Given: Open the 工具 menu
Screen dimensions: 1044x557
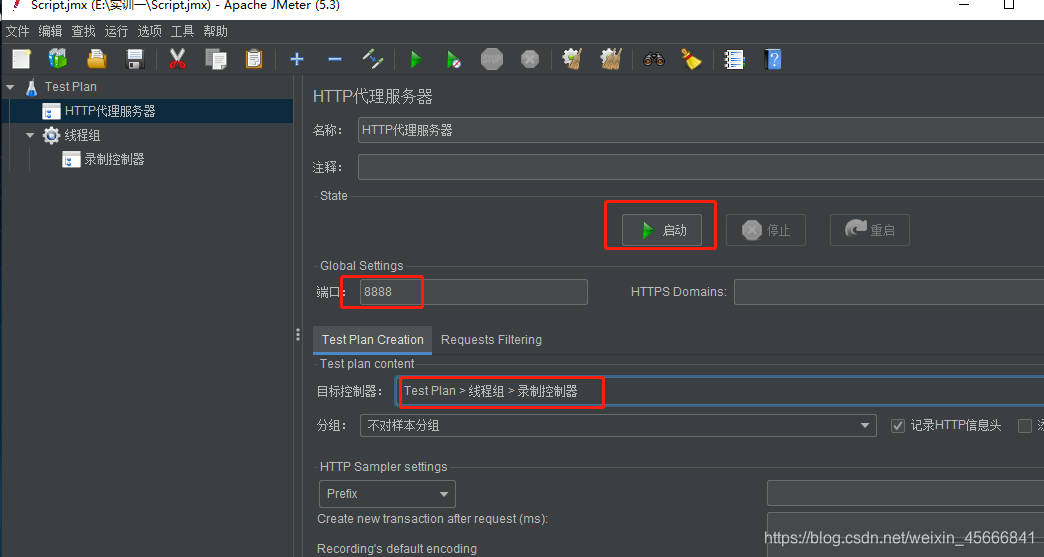Looking at the screenshot, I should click(182, 31).
